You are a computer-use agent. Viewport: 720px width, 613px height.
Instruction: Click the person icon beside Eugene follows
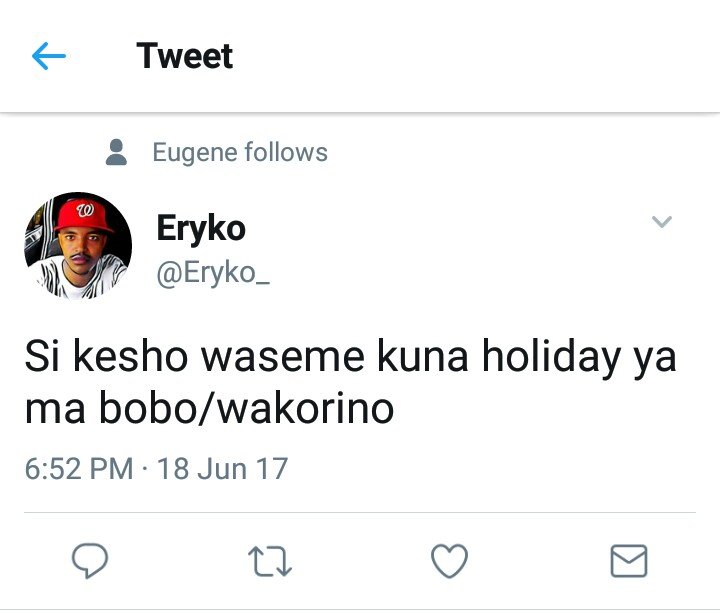(116, 152)
